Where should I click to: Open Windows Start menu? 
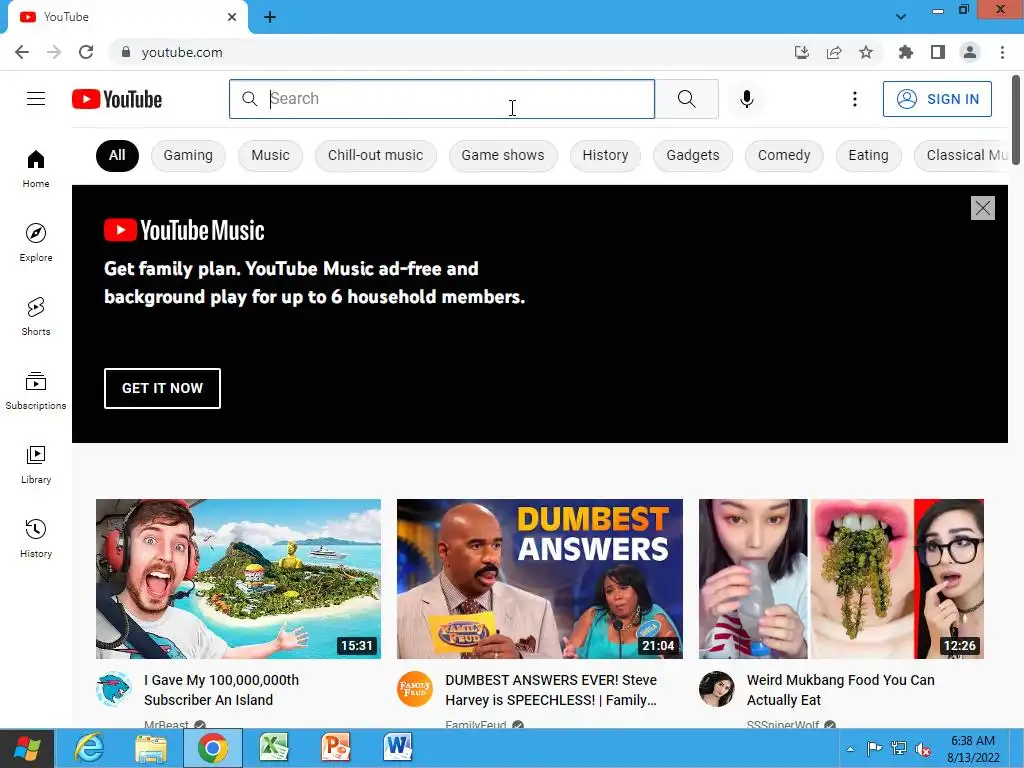click(x=27, y=748)
